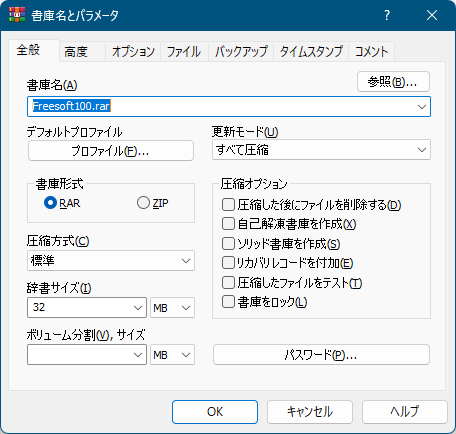Click the 書庫形式 group label
Image resolution: width=456 pixels, height=434 pixels.
coord(59,184)
